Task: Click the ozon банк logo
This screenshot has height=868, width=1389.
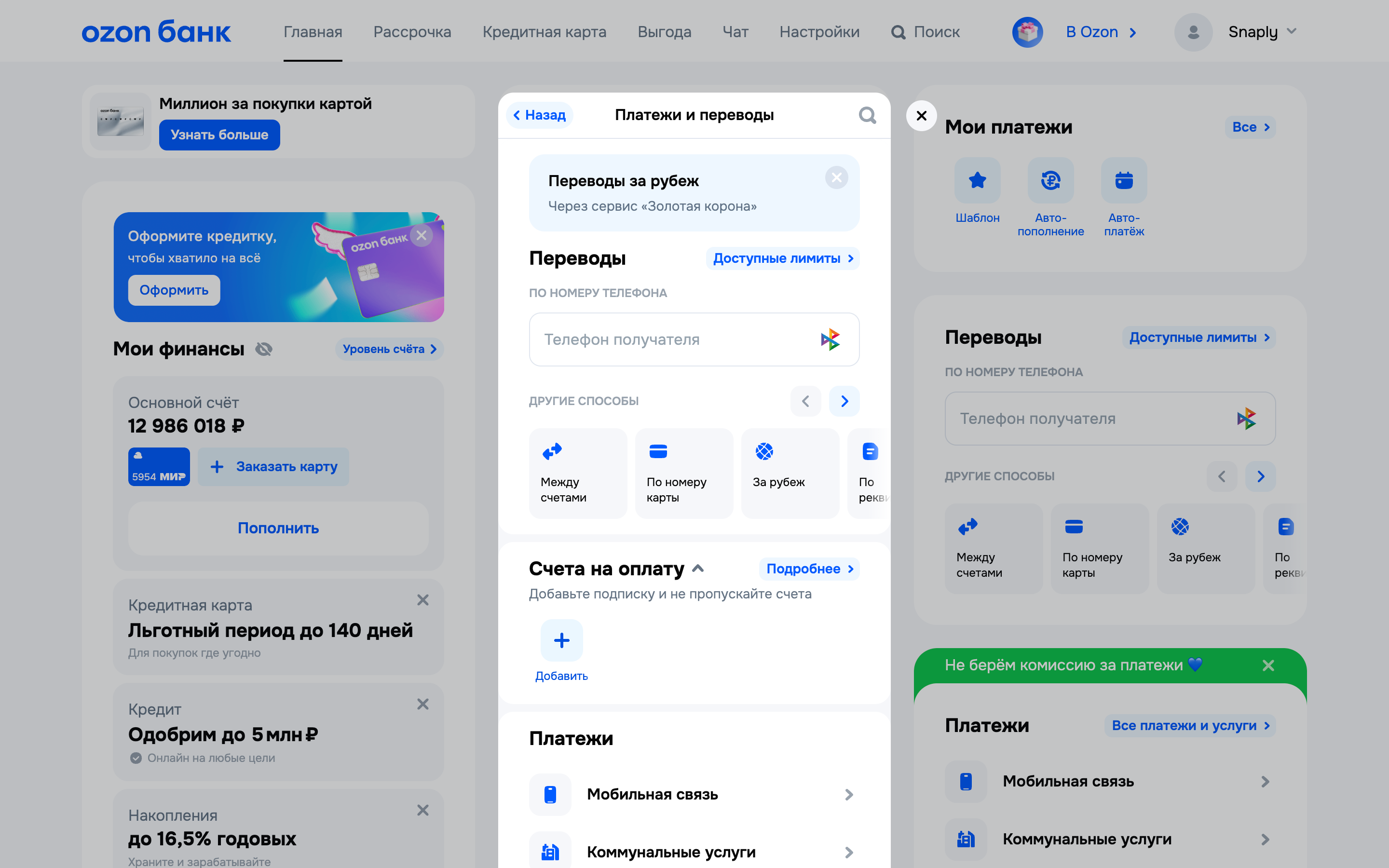Action: pyautogui.click(x=156, y=31)
